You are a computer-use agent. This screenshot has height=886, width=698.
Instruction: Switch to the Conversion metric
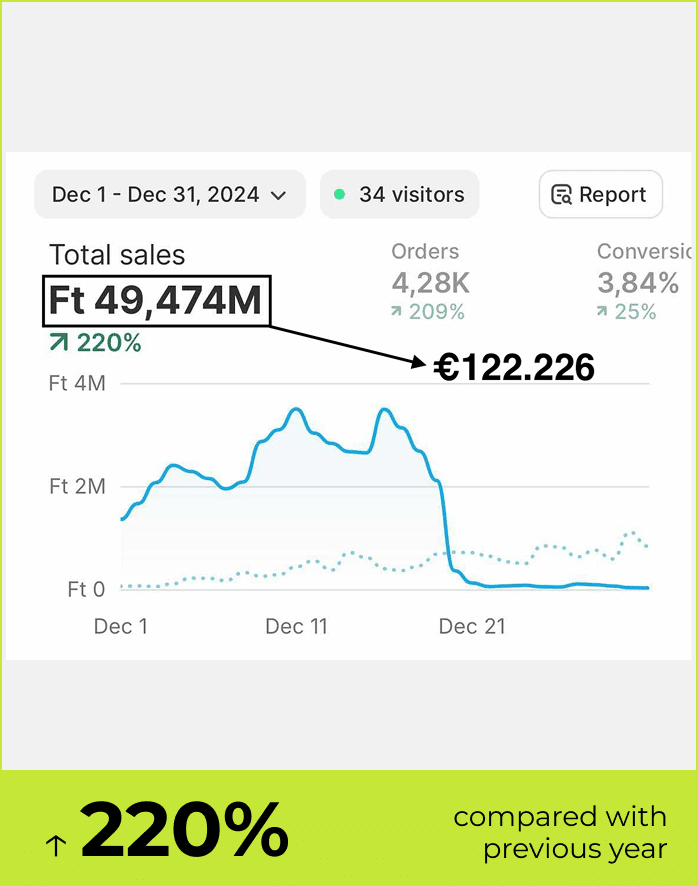(x=645, y=252)
